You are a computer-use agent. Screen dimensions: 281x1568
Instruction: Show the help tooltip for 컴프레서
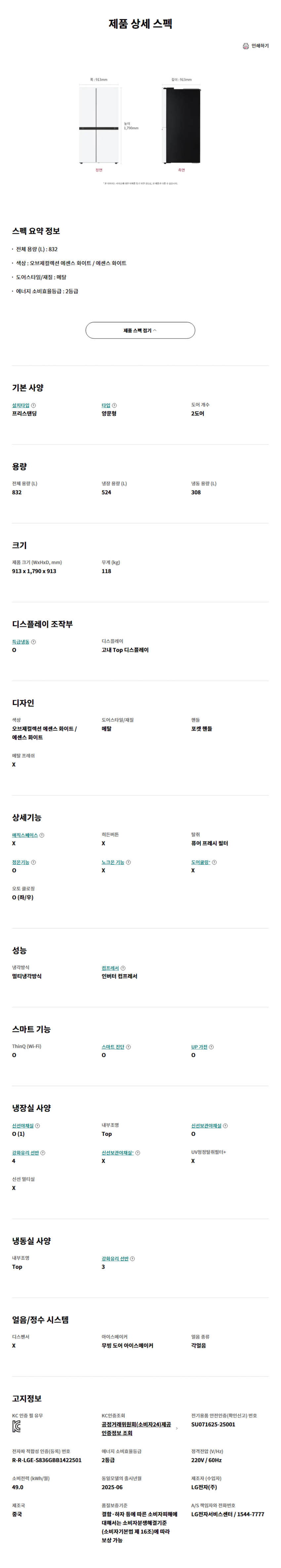123,968
